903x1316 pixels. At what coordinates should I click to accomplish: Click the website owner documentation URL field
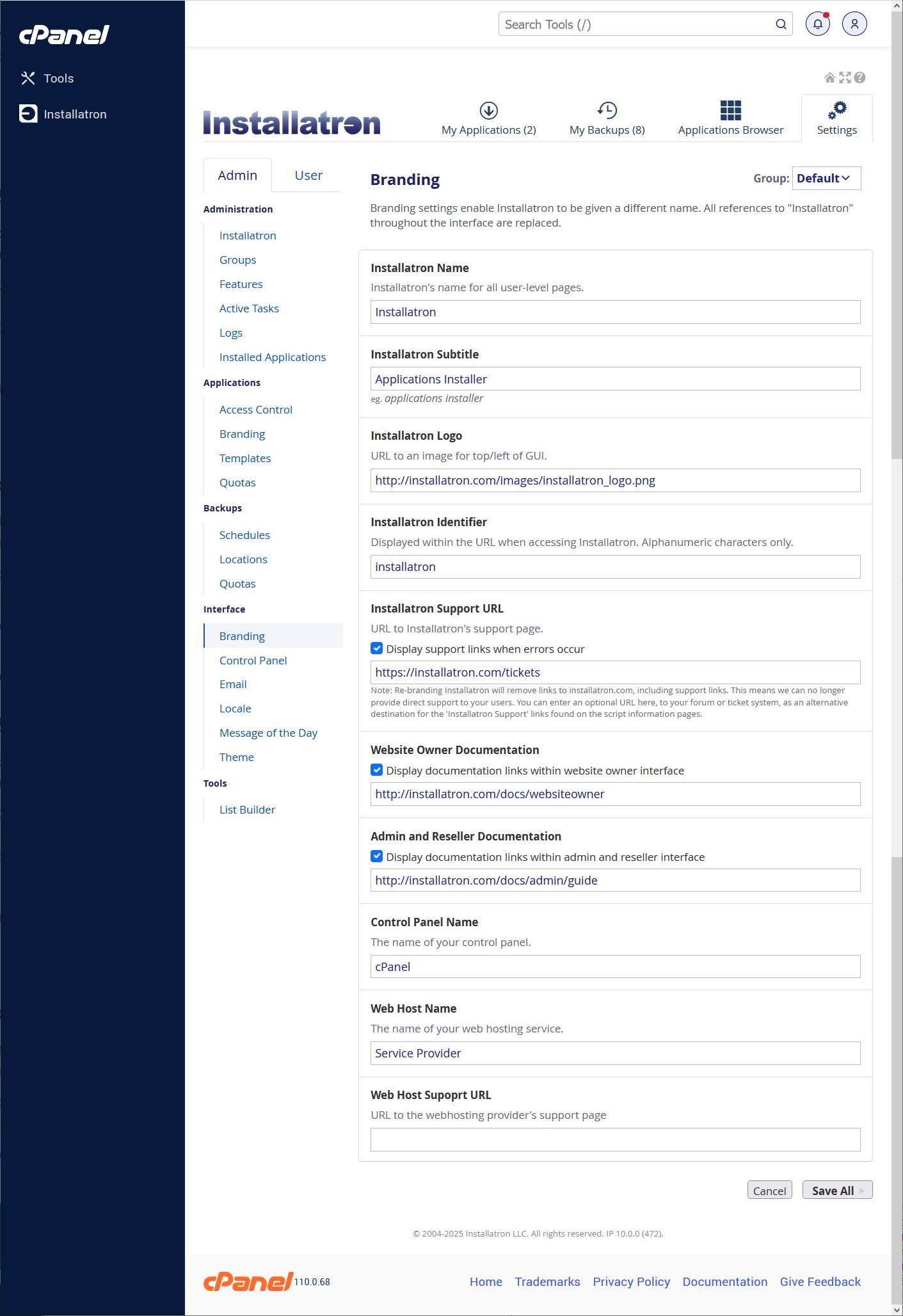coord(616,794)
